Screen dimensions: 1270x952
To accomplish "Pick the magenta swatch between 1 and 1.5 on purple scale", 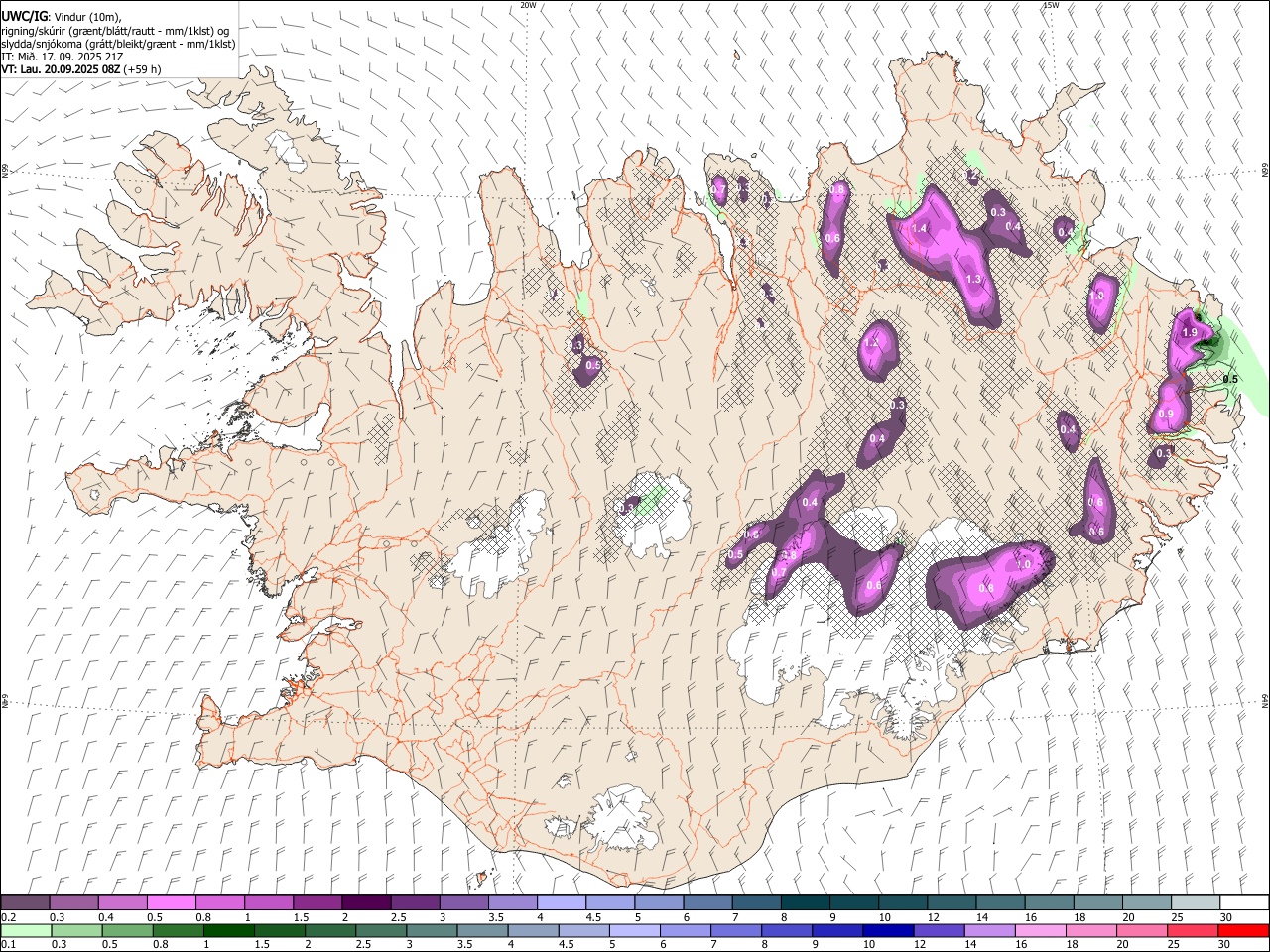I will (269, 903).
